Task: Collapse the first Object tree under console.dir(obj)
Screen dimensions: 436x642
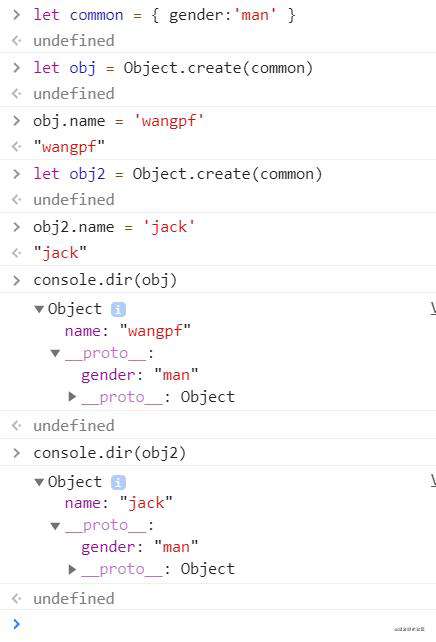Action: point(39,309)
